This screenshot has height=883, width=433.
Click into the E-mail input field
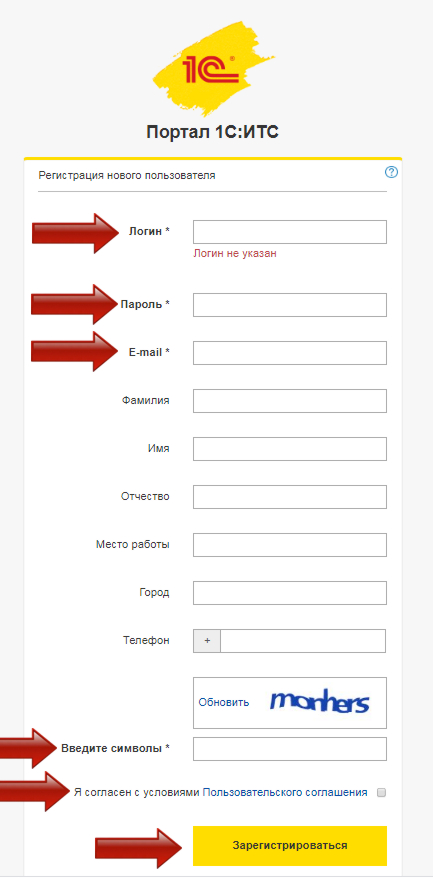(x=290, y=353)
